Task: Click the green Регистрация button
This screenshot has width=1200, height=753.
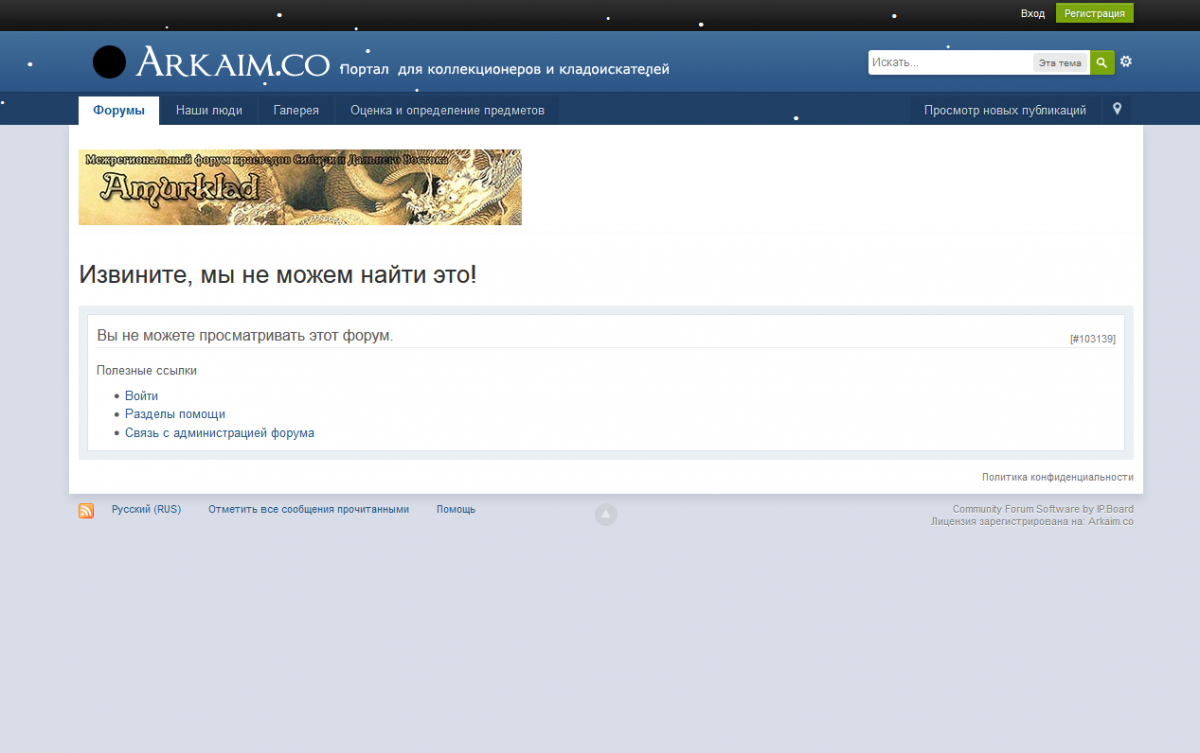Action: [x=1095, y=13]
